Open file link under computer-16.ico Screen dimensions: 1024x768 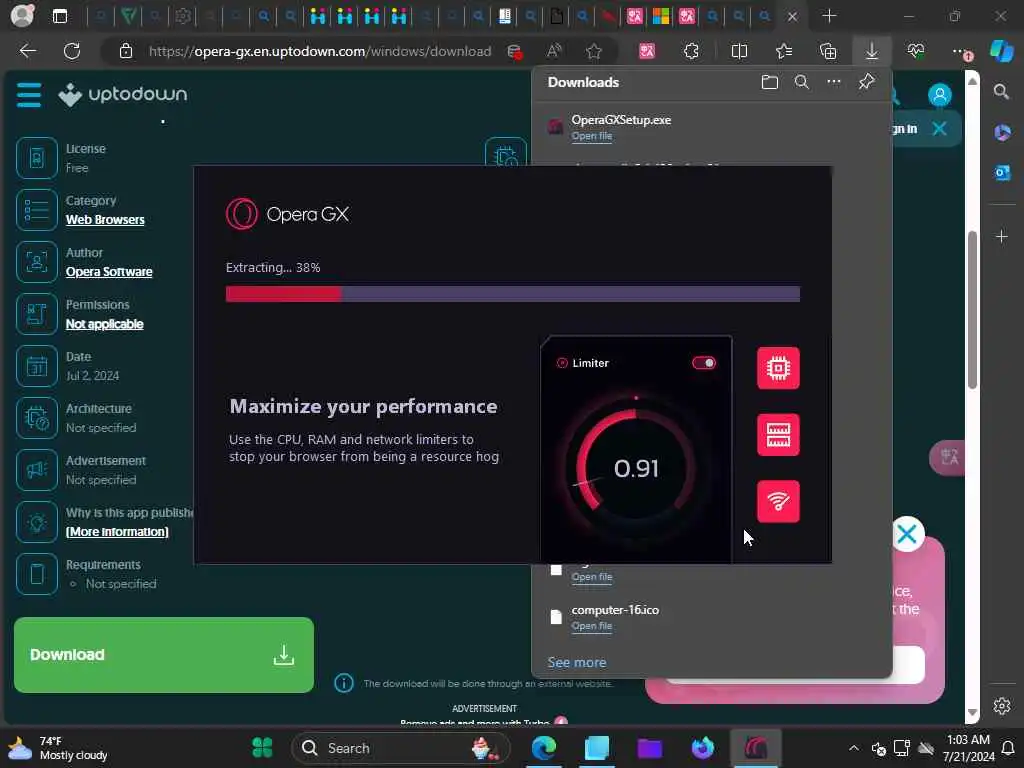(x=592, y=626)
